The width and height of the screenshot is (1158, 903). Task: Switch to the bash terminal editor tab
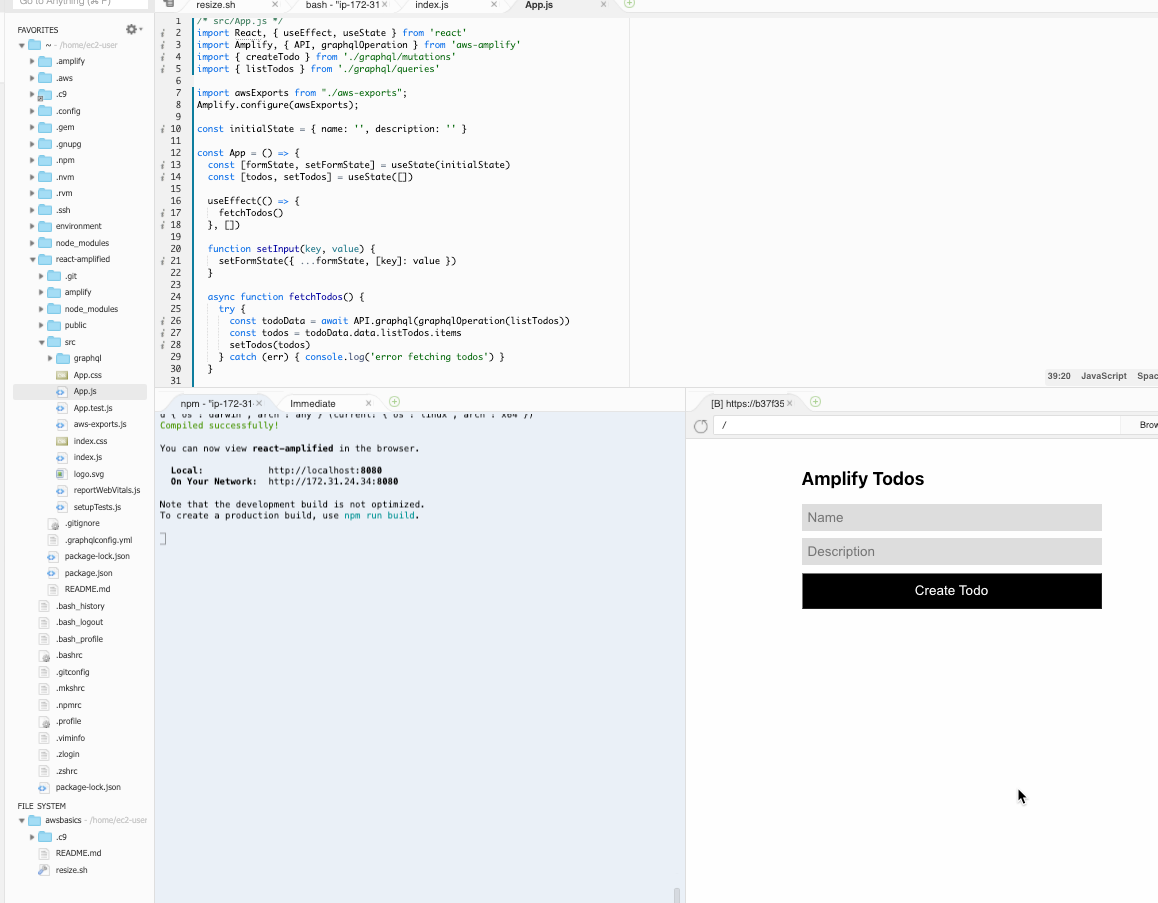(x=342, y=4)
